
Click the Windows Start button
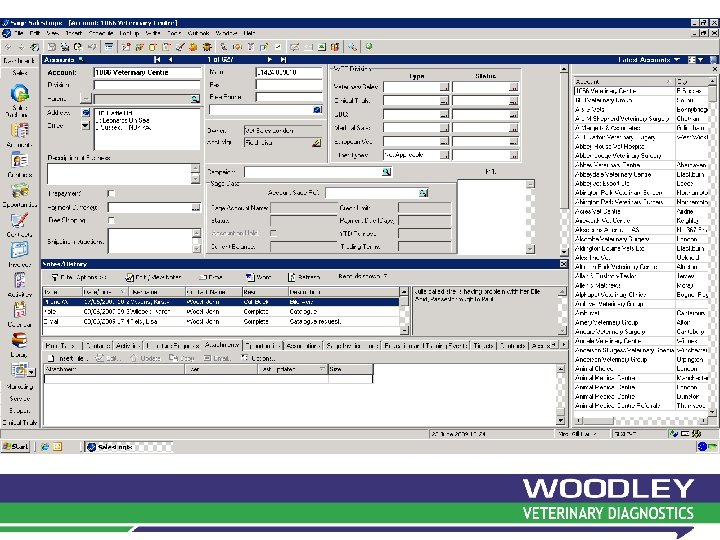point(16,446)
